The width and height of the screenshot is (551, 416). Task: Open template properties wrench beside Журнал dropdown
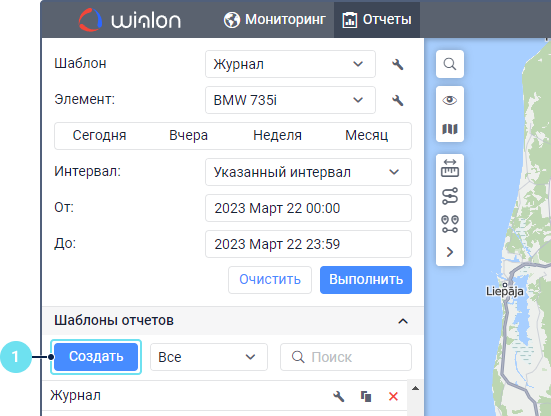pos(397,64)
